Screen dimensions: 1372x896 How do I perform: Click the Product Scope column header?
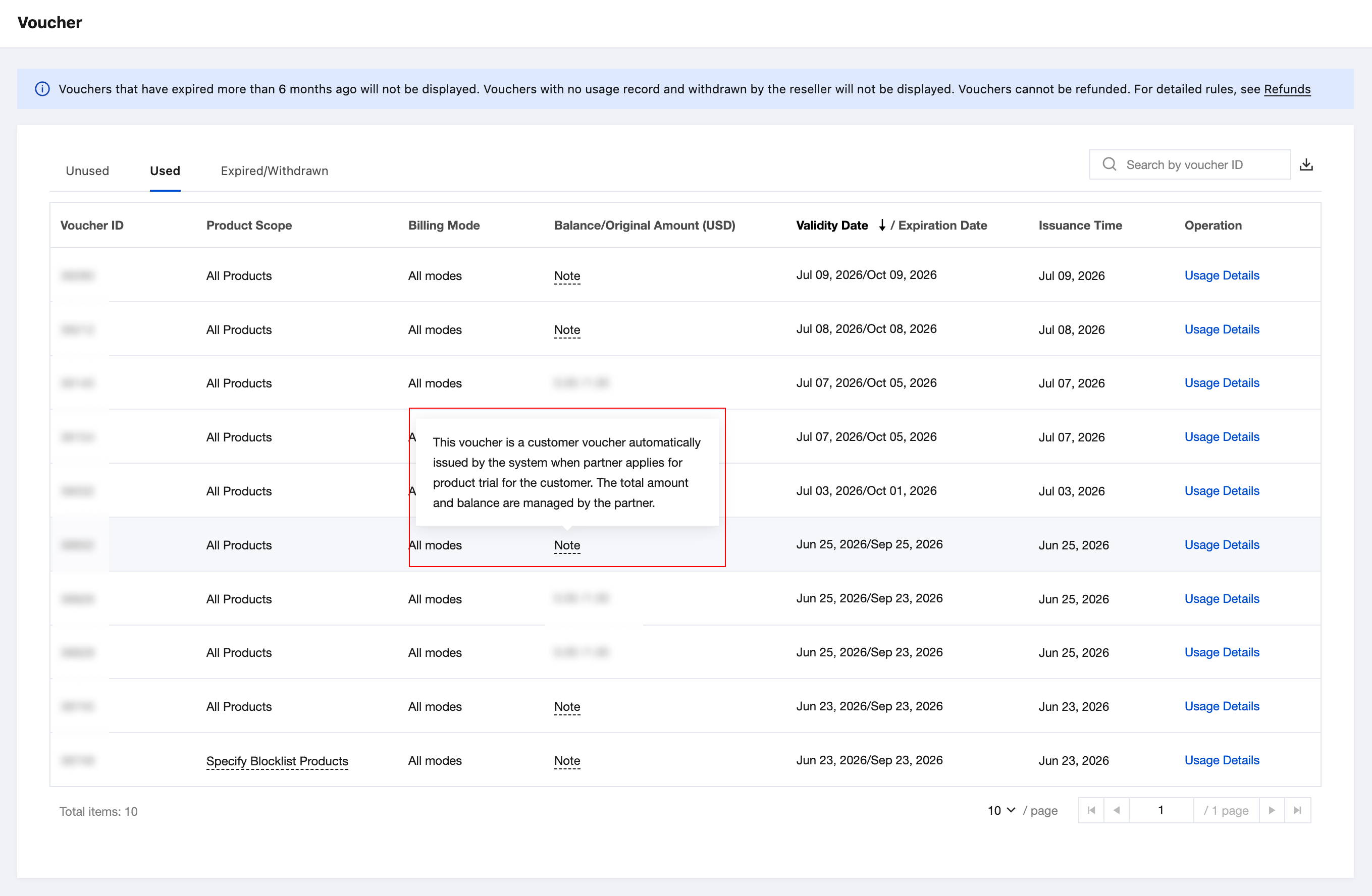click(x=249, y=226)
